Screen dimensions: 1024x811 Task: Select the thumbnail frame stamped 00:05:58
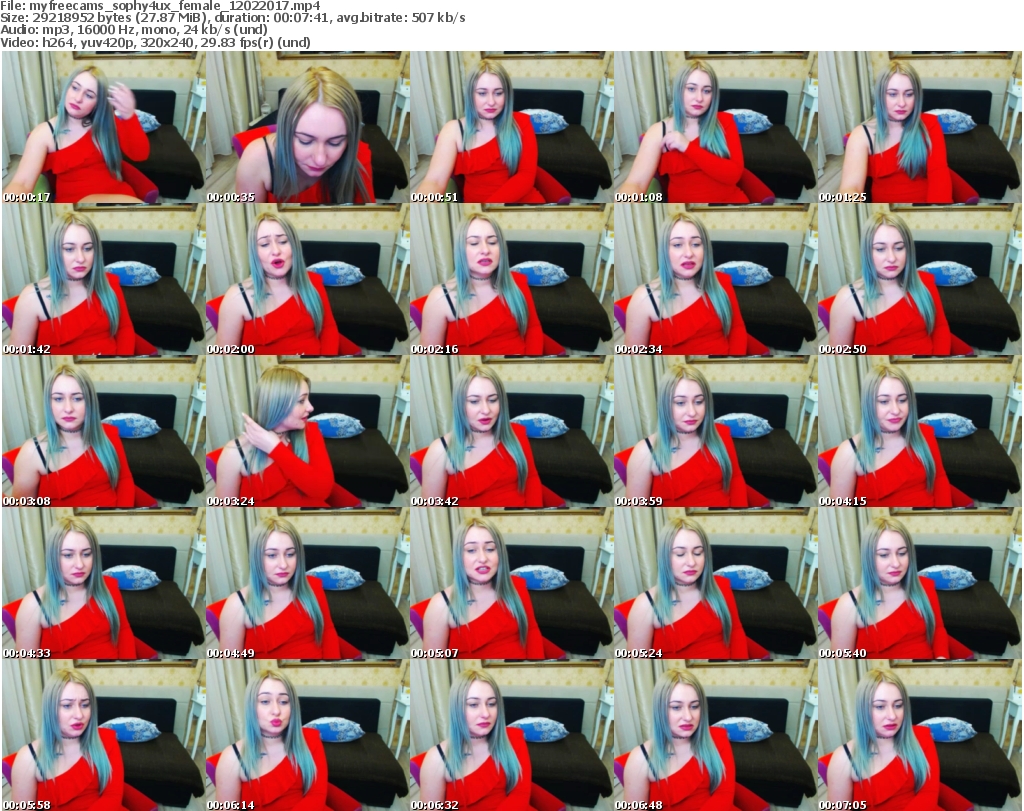[x=103, y=735]
